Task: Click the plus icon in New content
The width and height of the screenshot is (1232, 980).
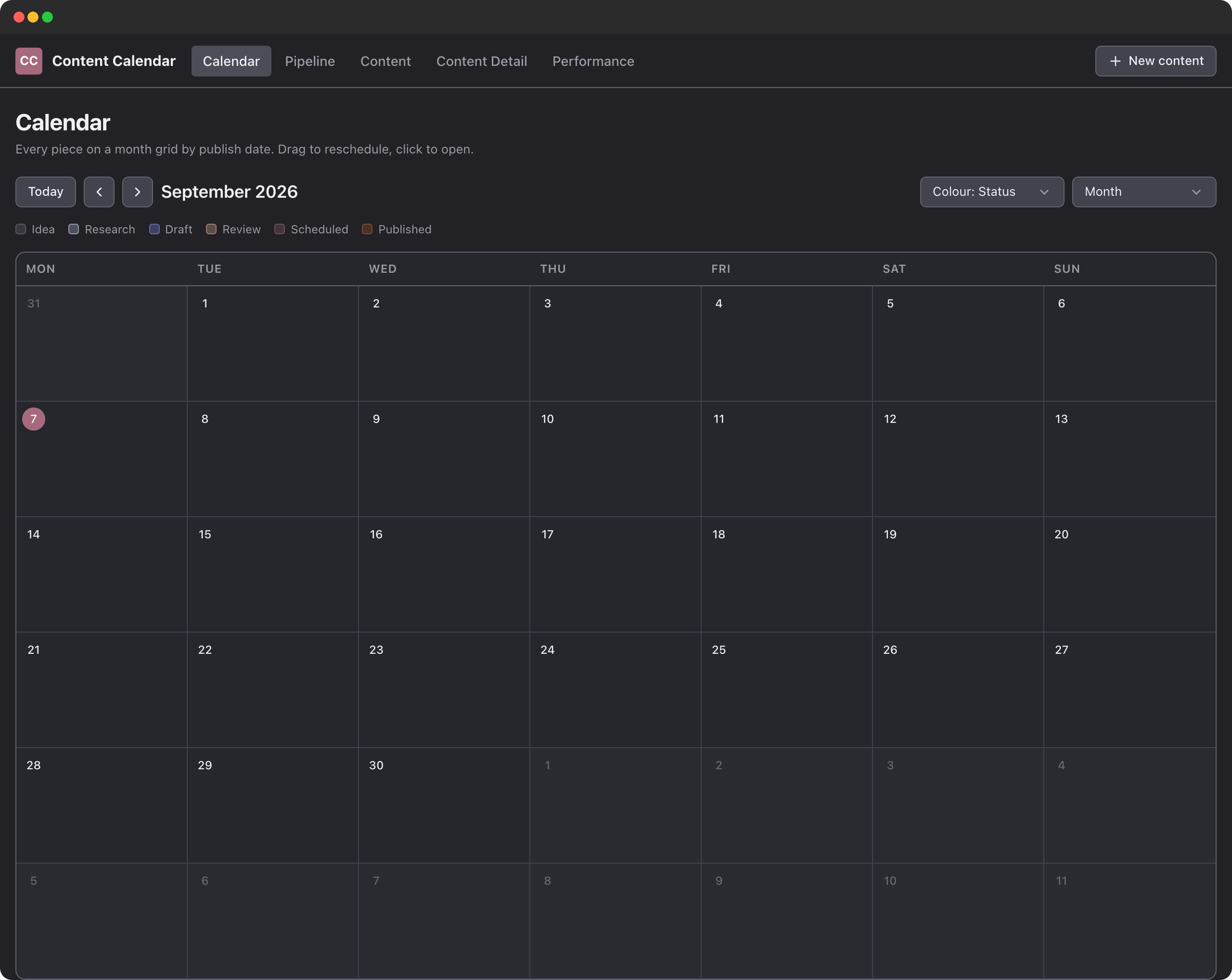Action: tap(1115, 61)
